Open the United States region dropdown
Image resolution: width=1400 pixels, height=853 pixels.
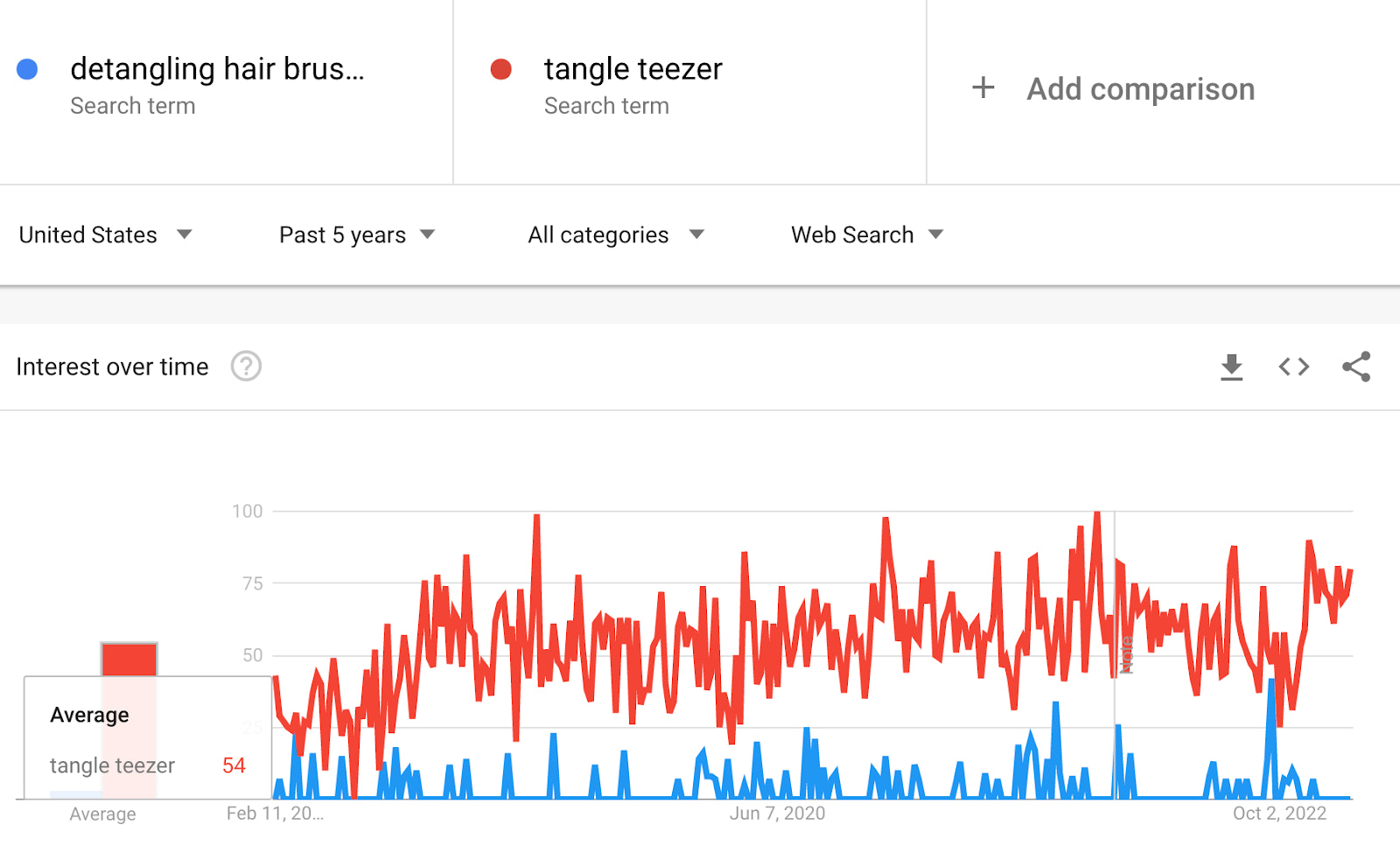point(105,234)
